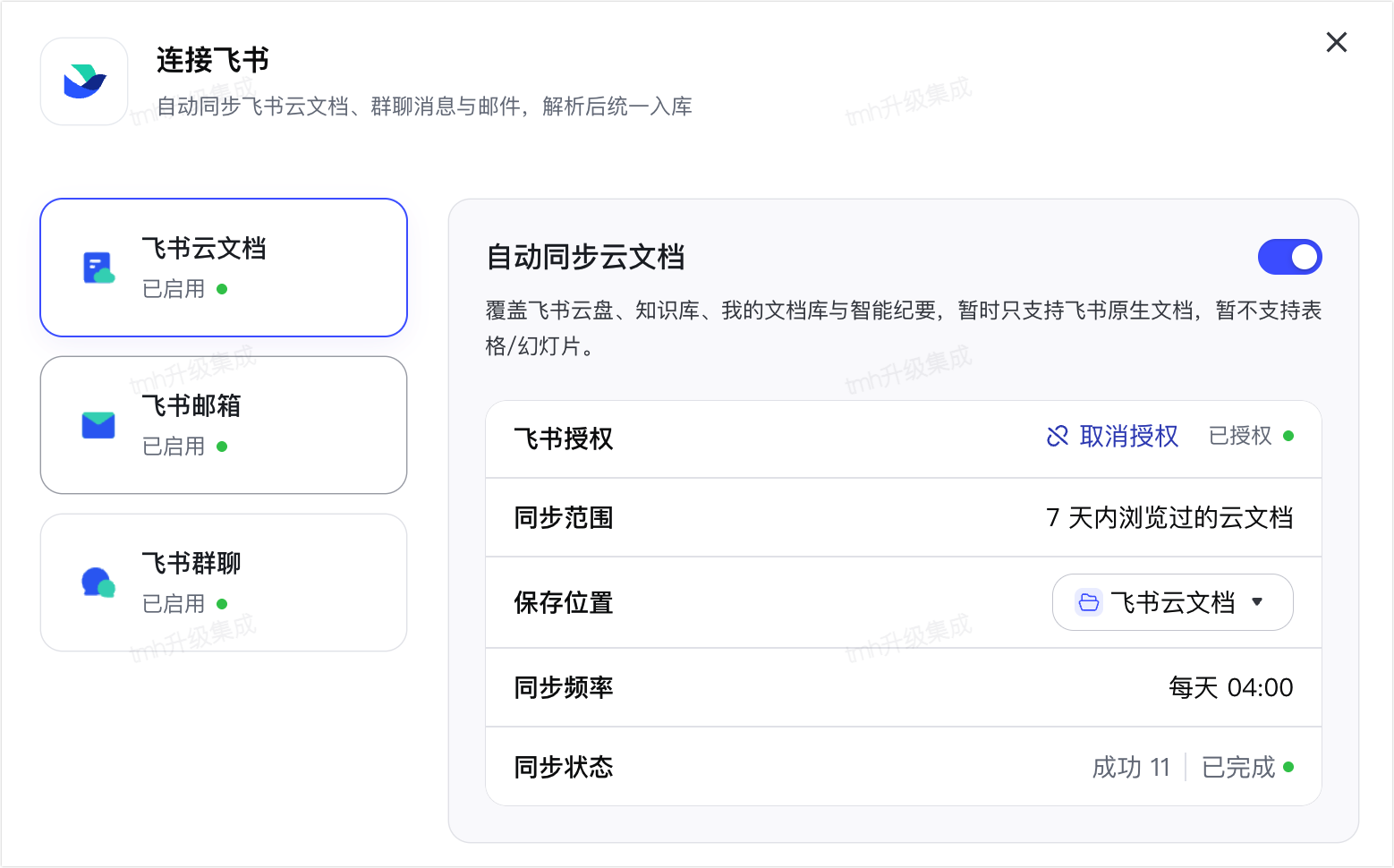
Task: Click the 自动同步云文档 heading
Action: click(x=585, y=257)
